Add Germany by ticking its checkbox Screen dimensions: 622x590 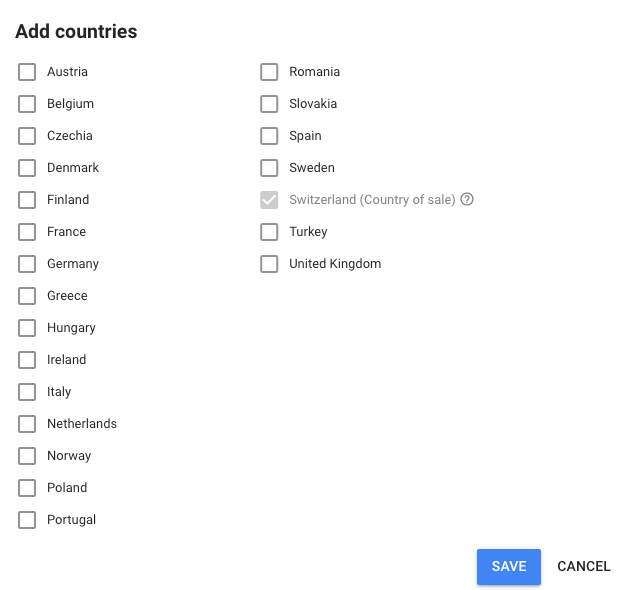[x=27, y=264]
